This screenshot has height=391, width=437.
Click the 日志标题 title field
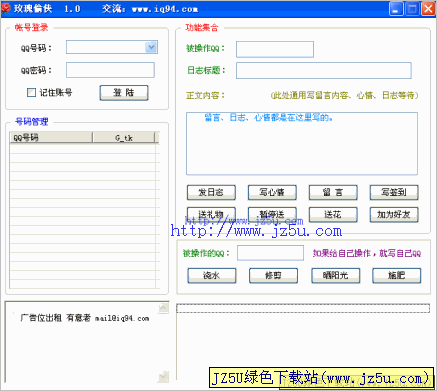(x=324, y=70)
